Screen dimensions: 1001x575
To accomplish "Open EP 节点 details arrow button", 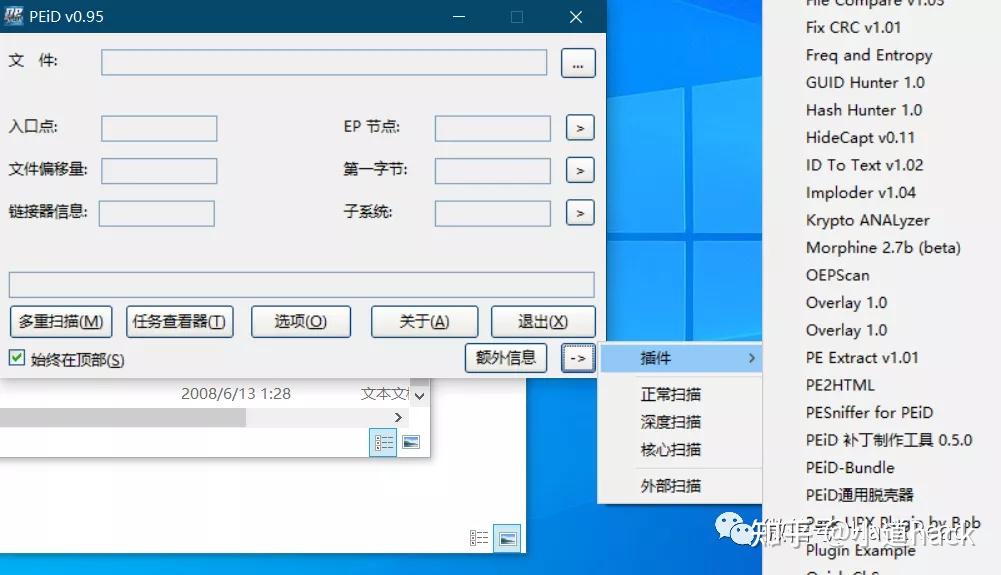I will pyautogui.click(x=580, y=128).
